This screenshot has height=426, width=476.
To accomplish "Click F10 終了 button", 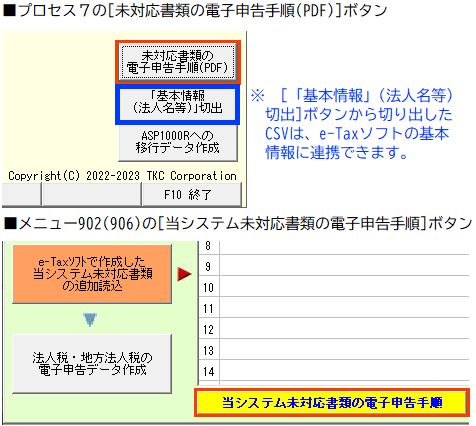I will [192, 194].
